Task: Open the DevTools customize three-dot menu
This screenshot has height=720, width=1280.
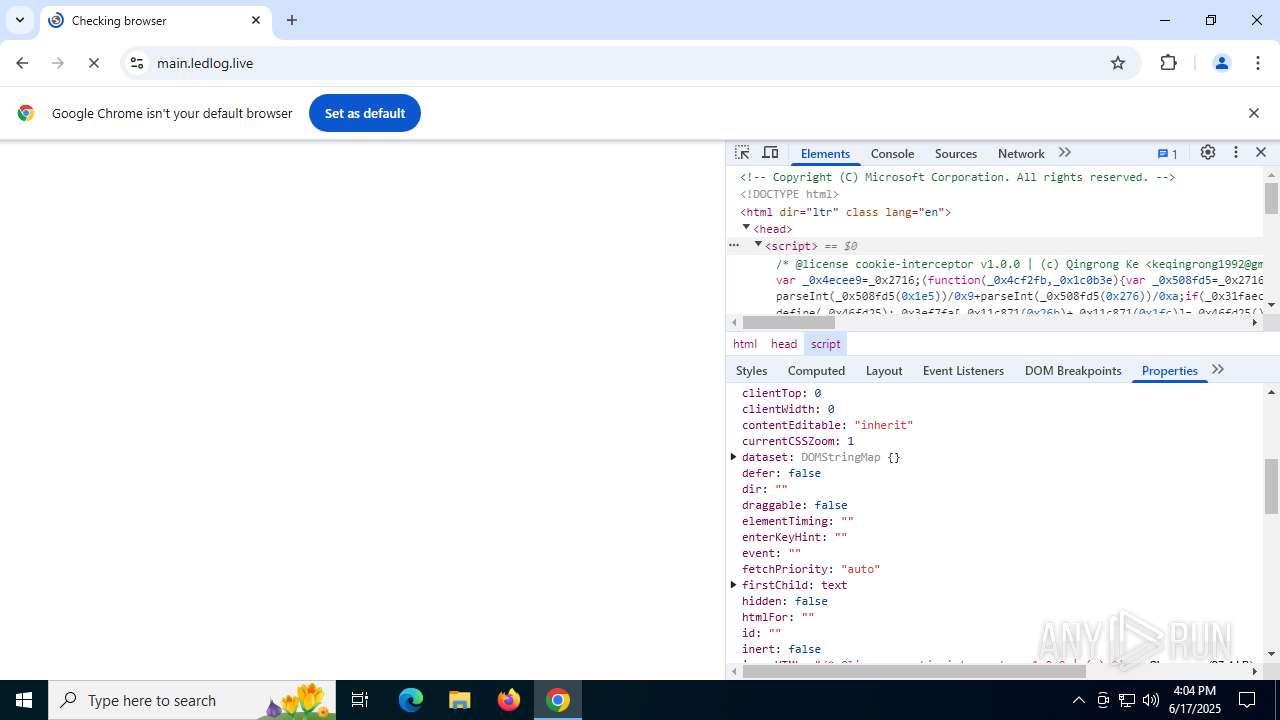Action: pos(1236,153)
